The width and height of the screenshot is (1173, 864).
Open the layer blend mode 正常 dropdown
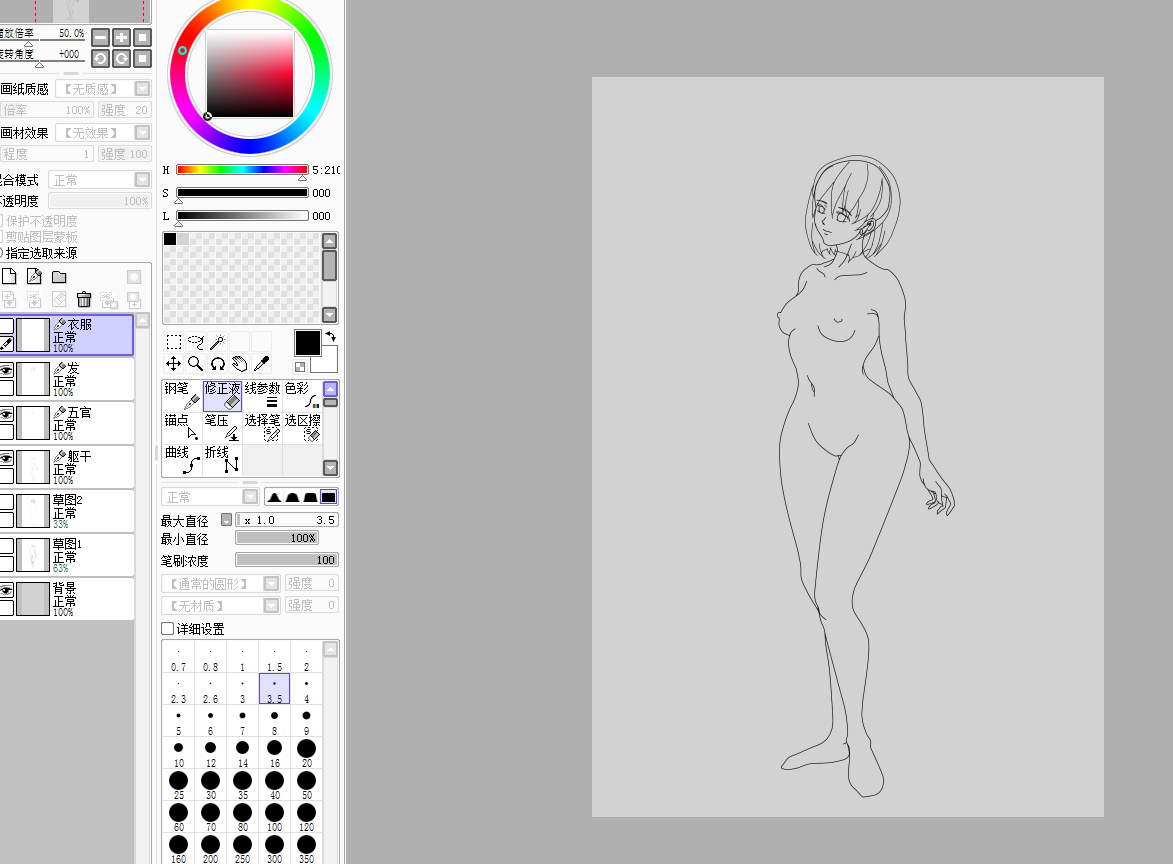point(142,180)
